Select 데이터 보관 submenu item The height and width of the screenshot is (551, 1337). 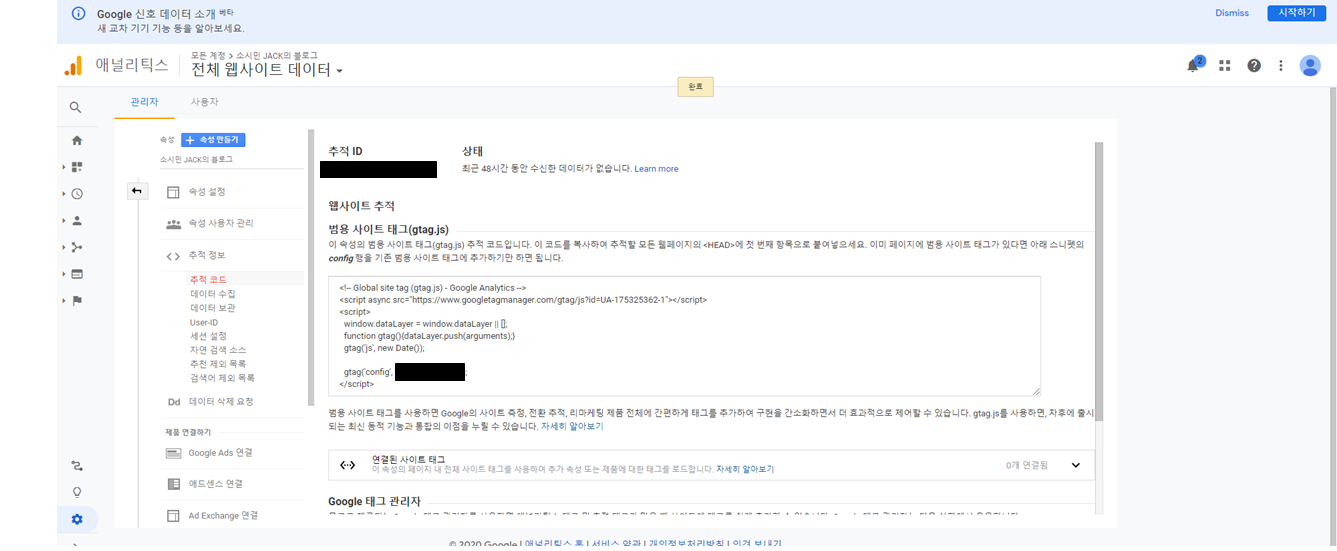(x=213, y=308)
